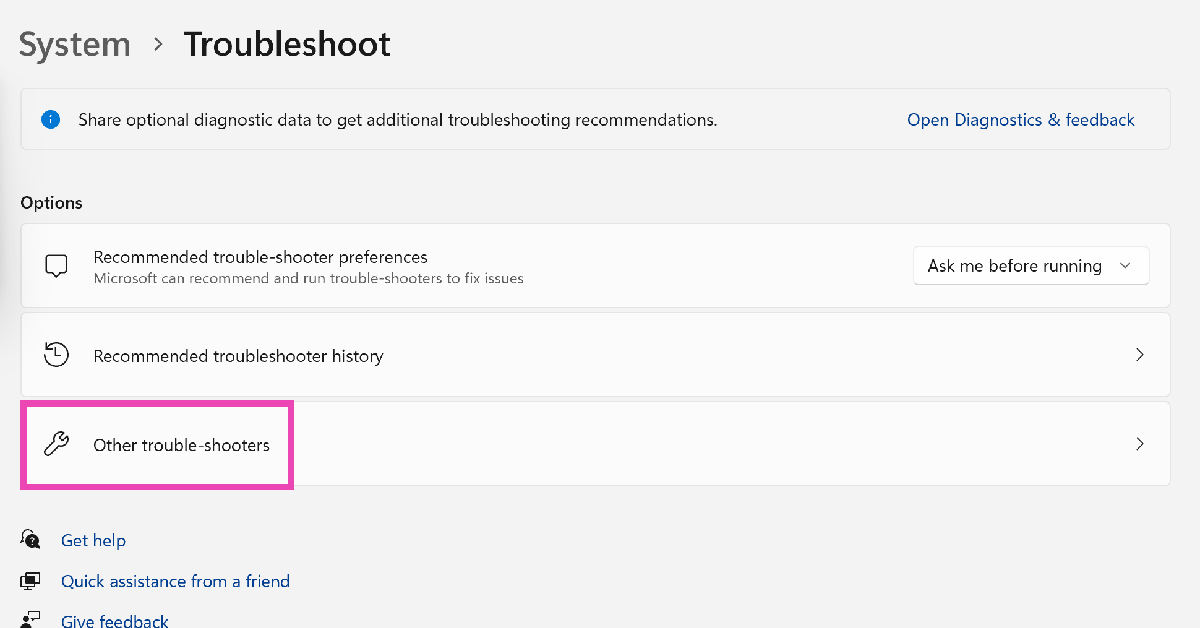Click the wrench icon for Other trouble-shooters
1200x628 pixels.
coord(57,444)
